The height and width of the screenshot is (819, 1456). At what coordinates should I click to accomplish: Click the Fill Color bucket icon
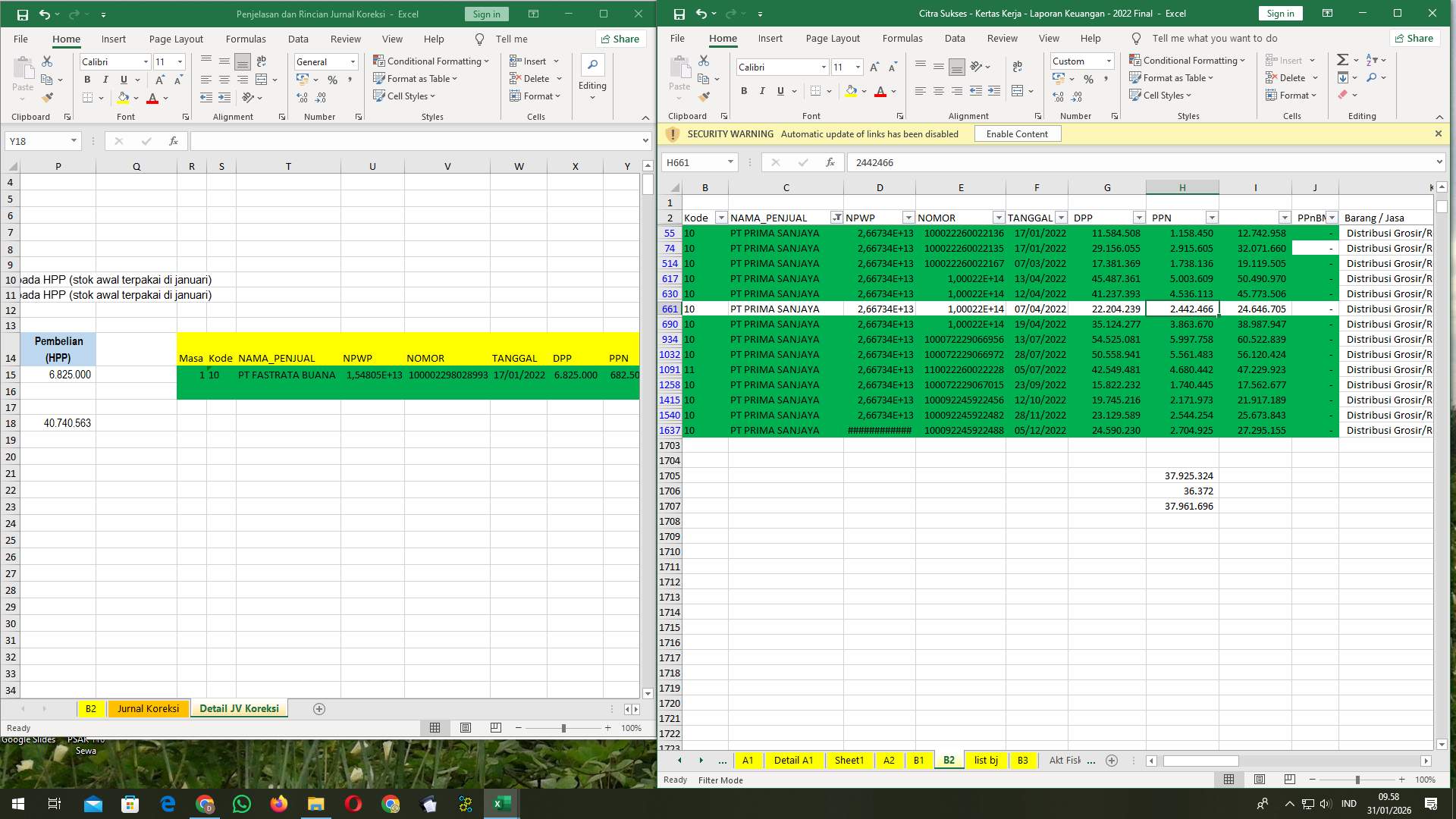point(851,91)
